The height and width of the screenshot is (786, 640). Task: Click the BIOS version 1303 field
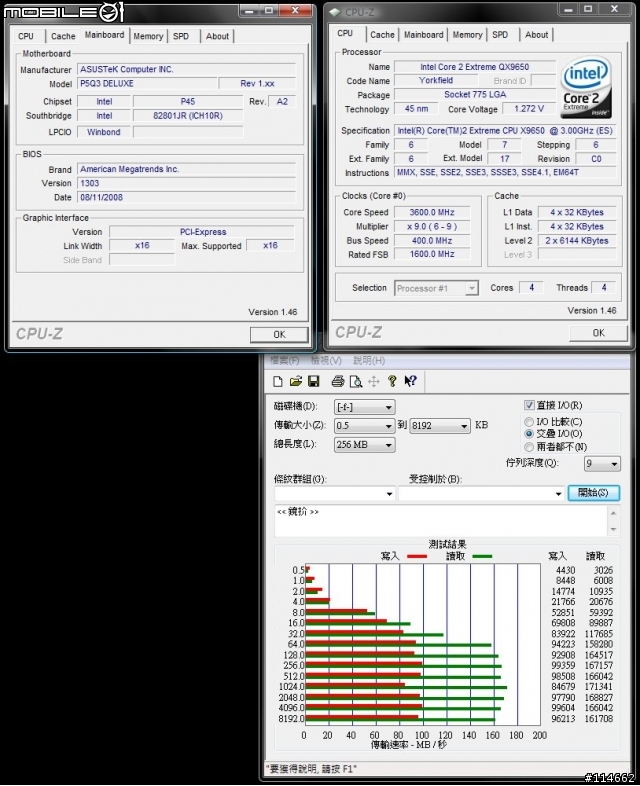[186, 183]
